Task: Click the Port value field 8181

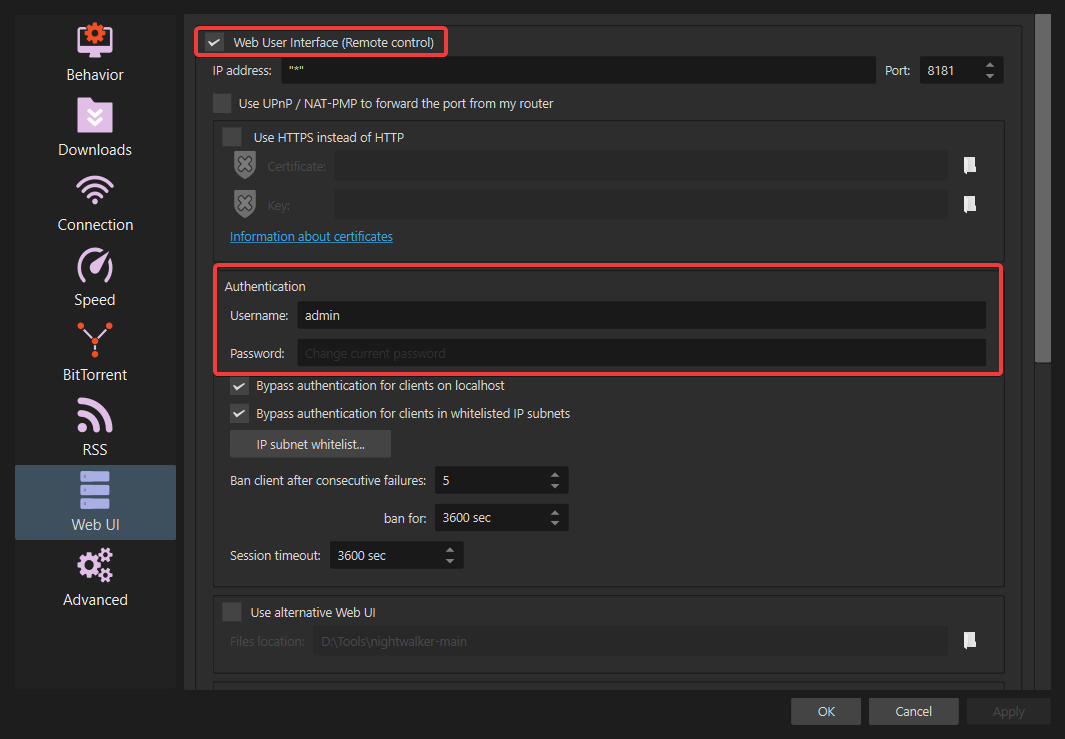Action: [950, 71]
